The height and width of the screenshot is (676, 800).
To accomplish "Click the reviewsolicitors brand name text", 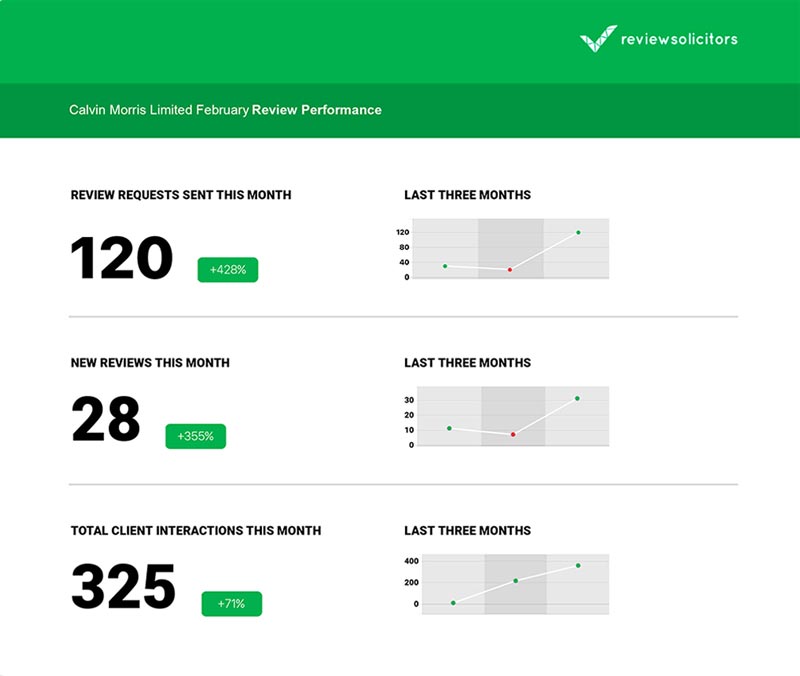I will pyautogui.click(x=679, y=39).
